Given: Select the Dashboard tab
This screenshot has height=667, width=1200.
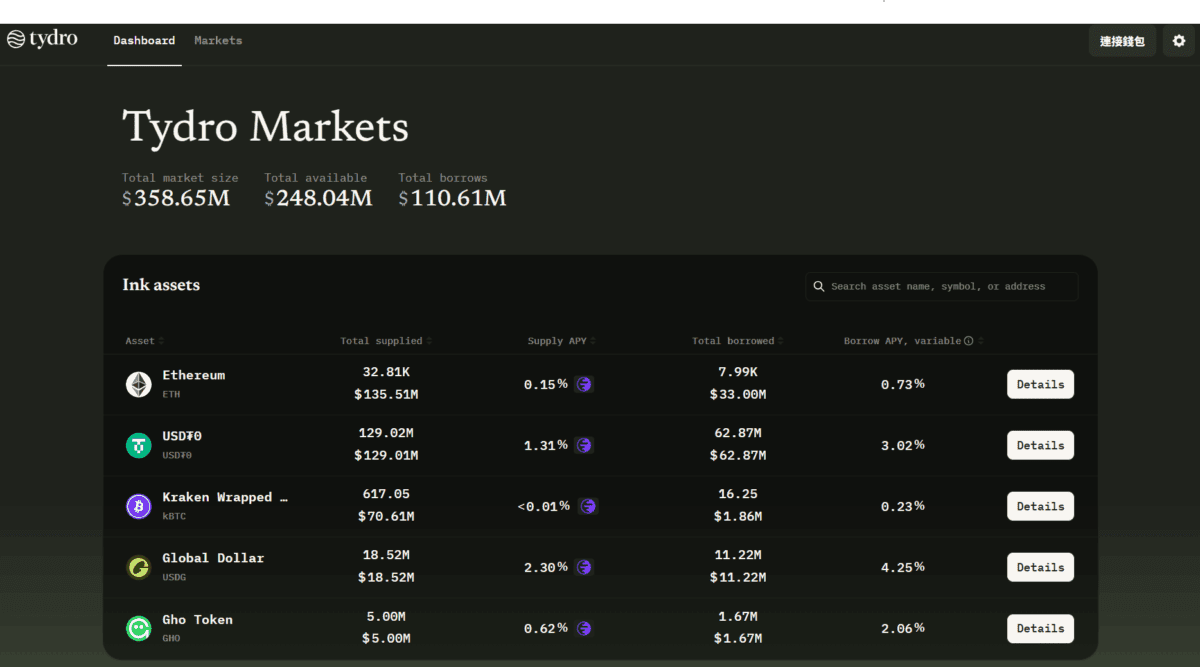Looking at the screenshot, I should point(144,41).
